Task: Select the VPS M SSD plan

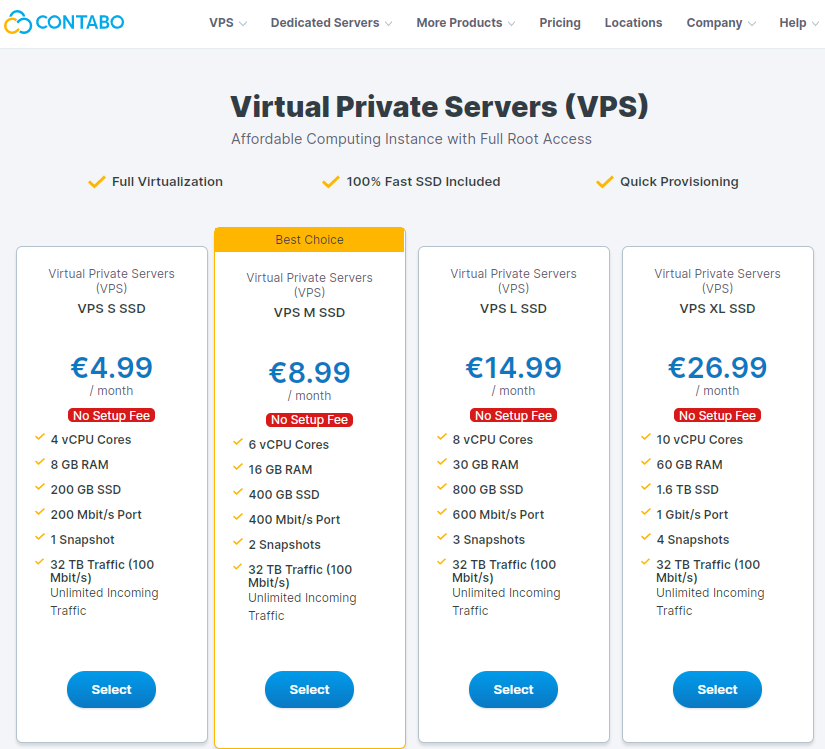Action: click(310, 690)
